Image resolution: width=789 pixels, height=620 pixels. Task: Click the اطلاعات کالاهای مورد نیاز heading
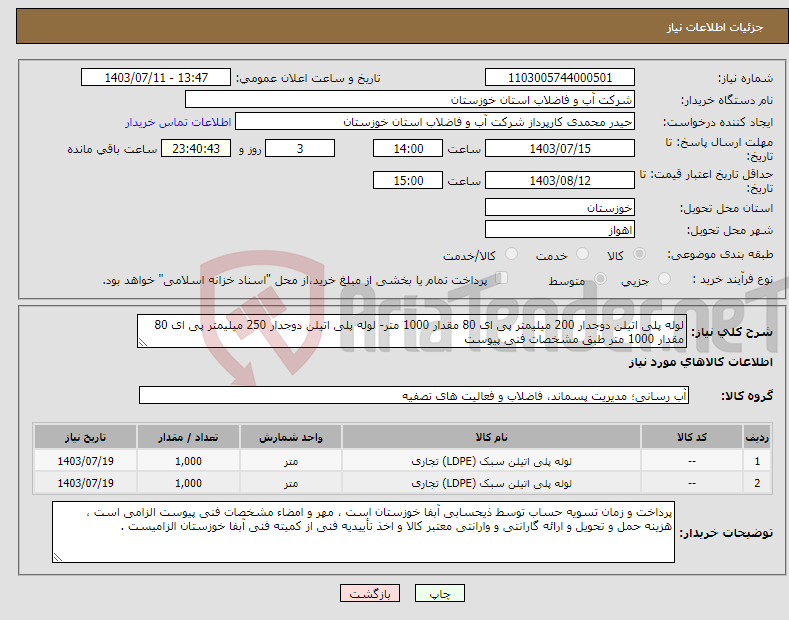click(700, 362)
